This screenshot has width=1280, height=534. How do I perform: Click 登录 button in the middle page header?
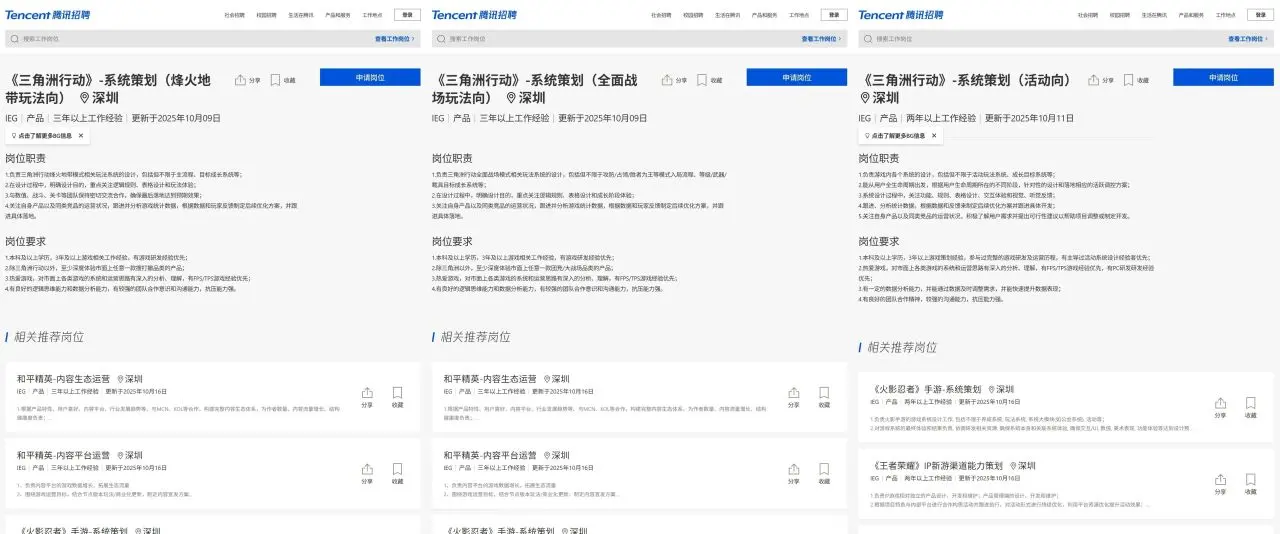click(834, 15)
